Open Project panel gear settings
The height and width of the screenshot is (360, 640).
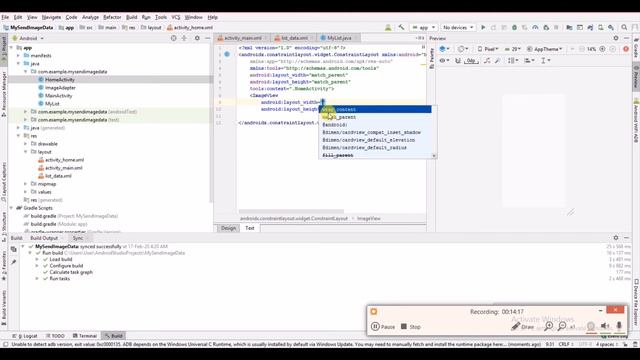[197, 38]
